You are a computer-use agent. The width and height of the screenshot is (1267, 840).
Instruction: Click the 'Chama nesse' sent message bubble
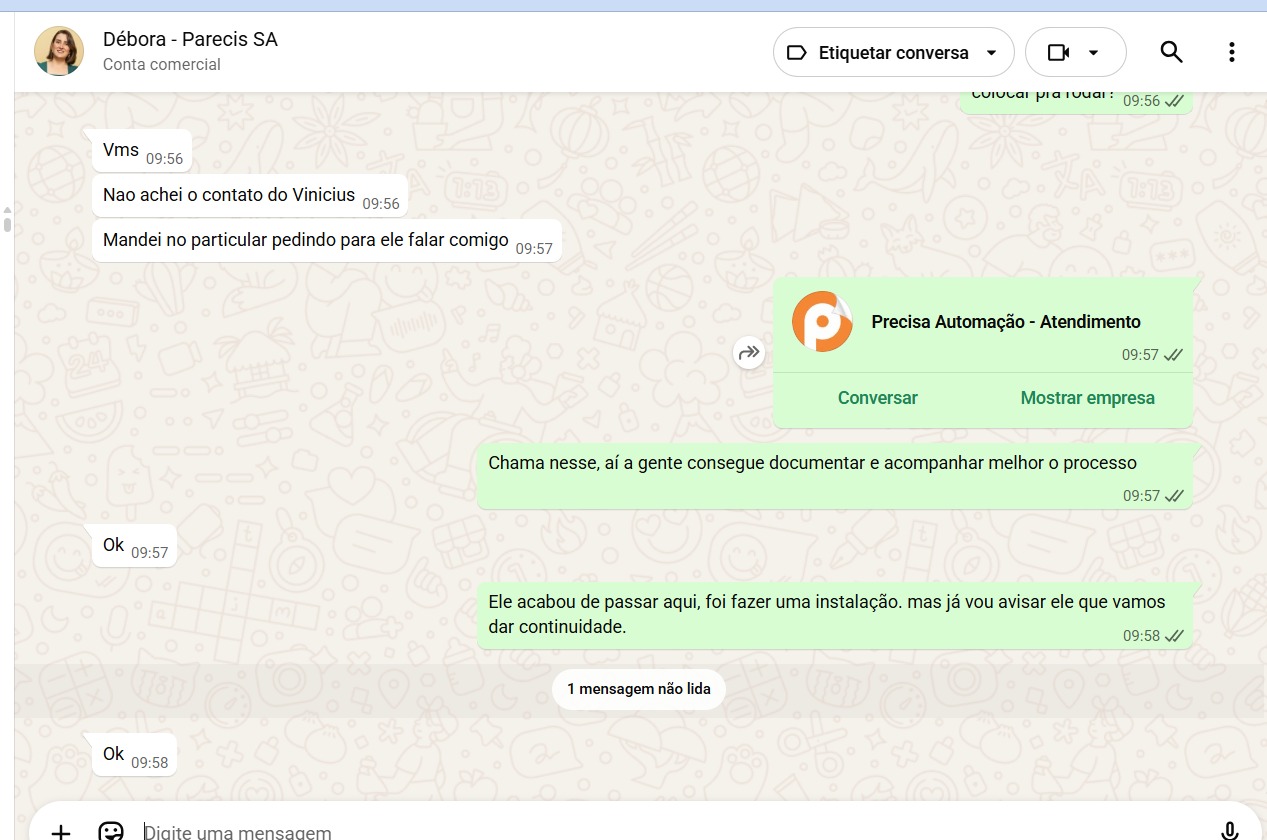click(x=812, y=464)
